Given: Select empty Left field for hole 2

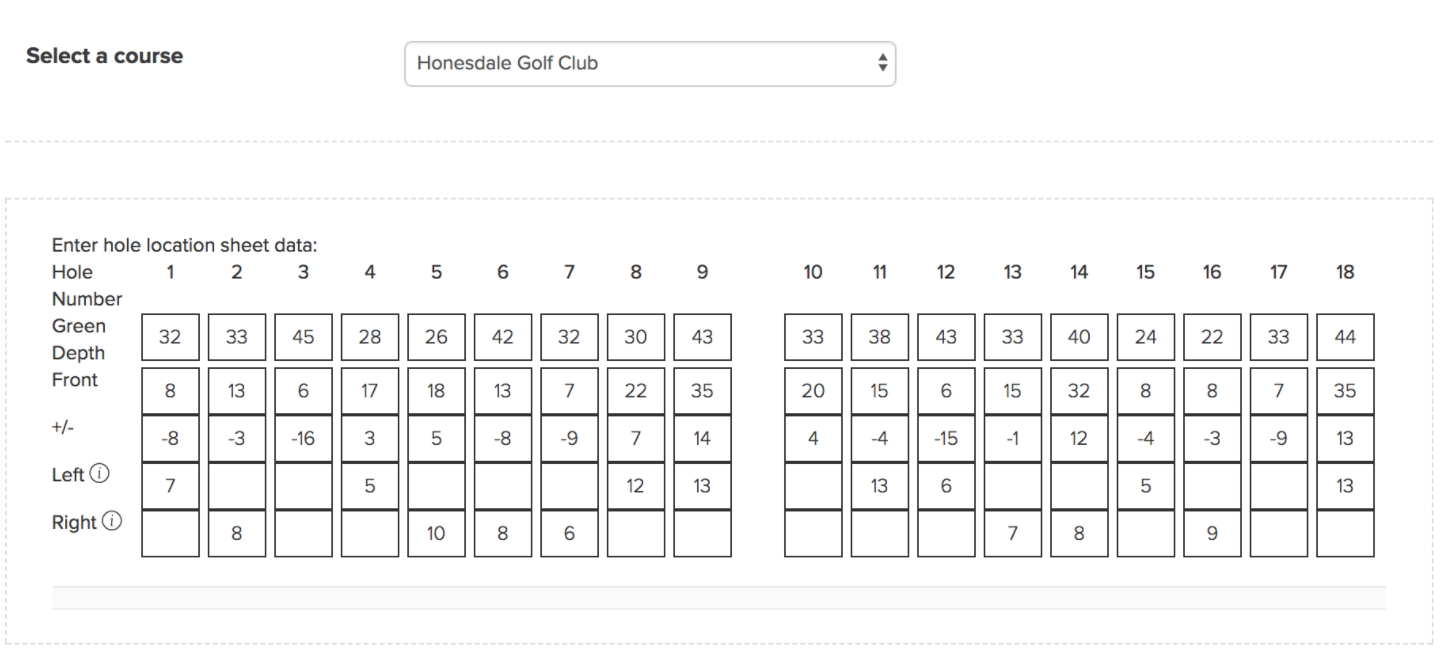Looking at the screenshot, I should tap(237, 486).
